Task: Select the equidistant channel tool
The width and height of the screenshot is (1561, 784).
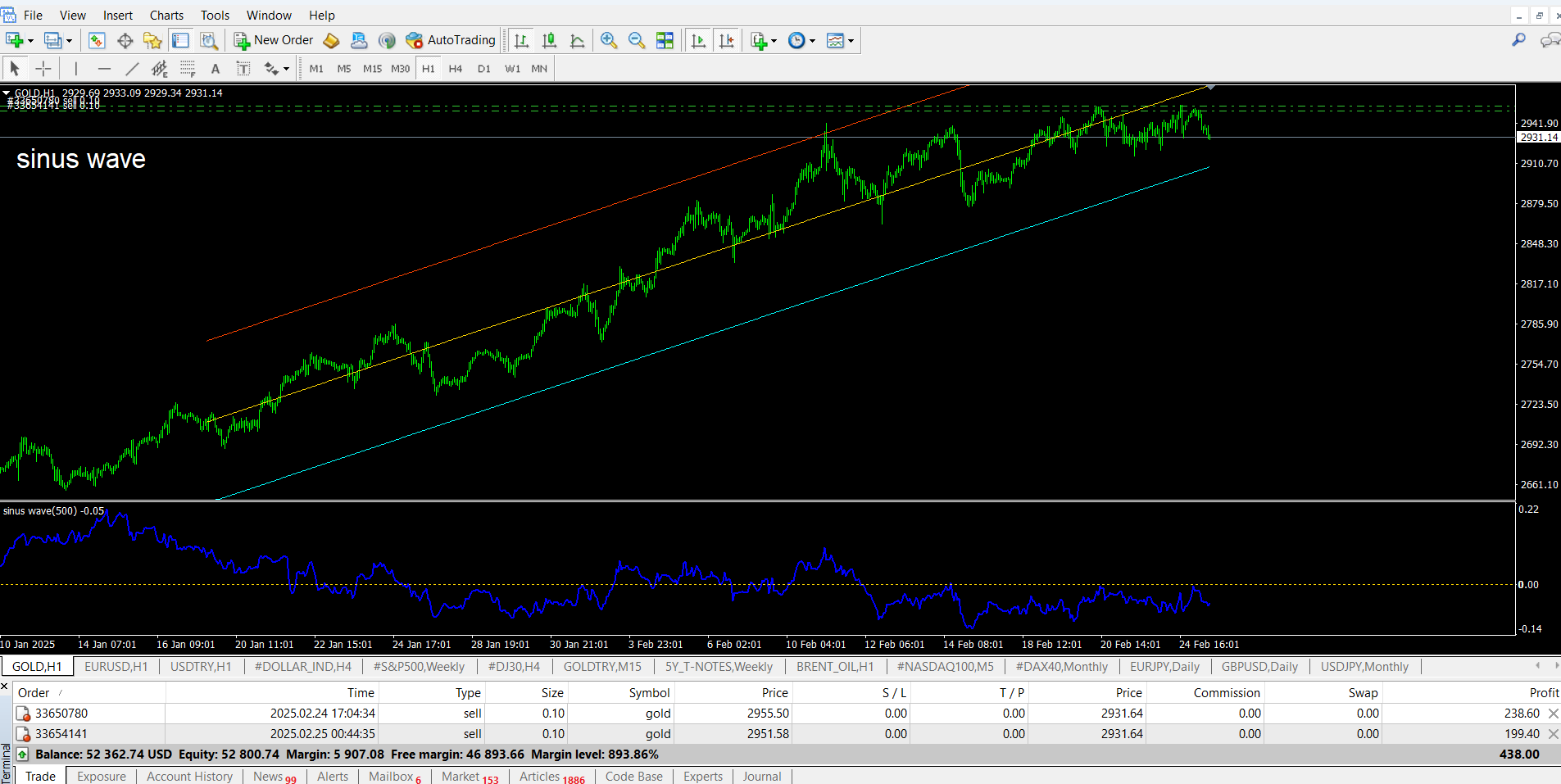Action: tap(160, 69)
